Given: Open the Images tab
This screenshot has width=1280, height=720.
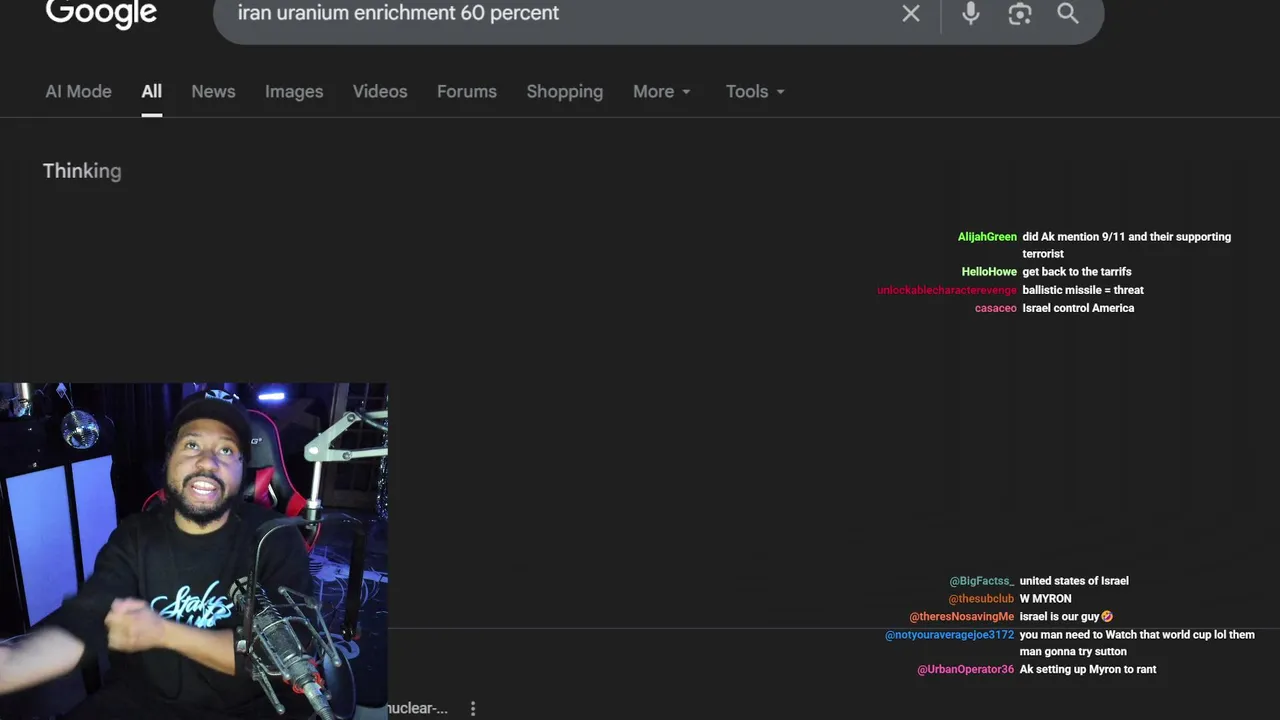Looking at the screenshot, I should [294, 91].
